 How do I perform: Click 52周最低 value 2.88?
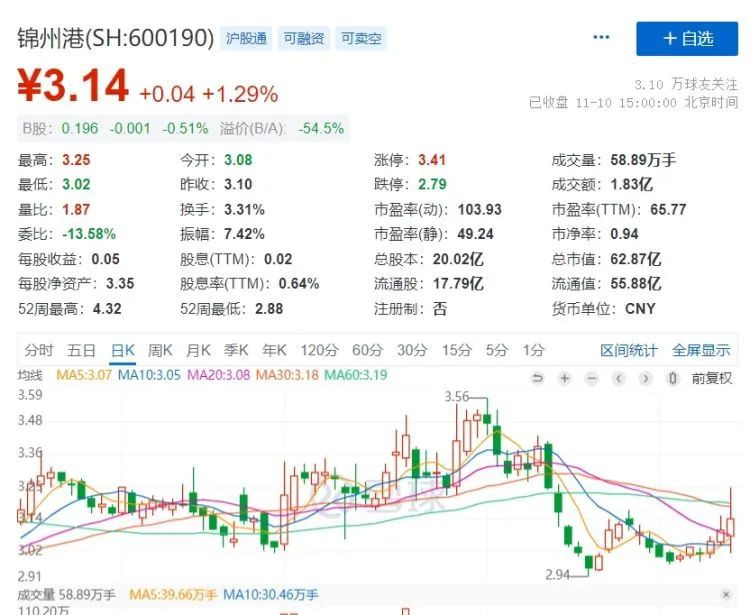pos(269,309)
